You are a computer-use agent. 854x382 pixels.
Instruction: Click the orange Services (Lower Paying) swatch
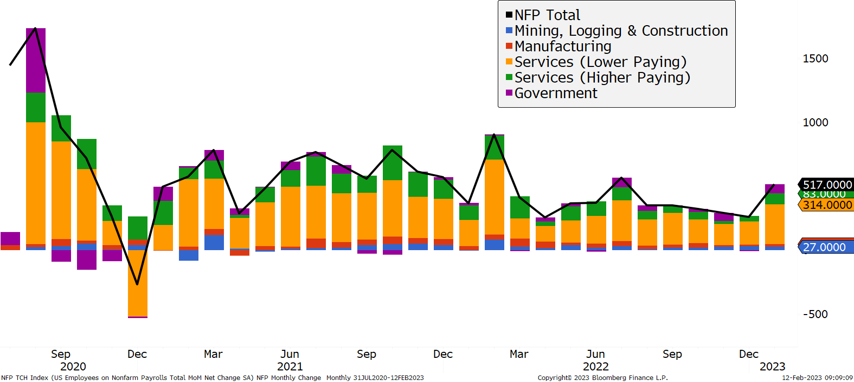point(509,62)
